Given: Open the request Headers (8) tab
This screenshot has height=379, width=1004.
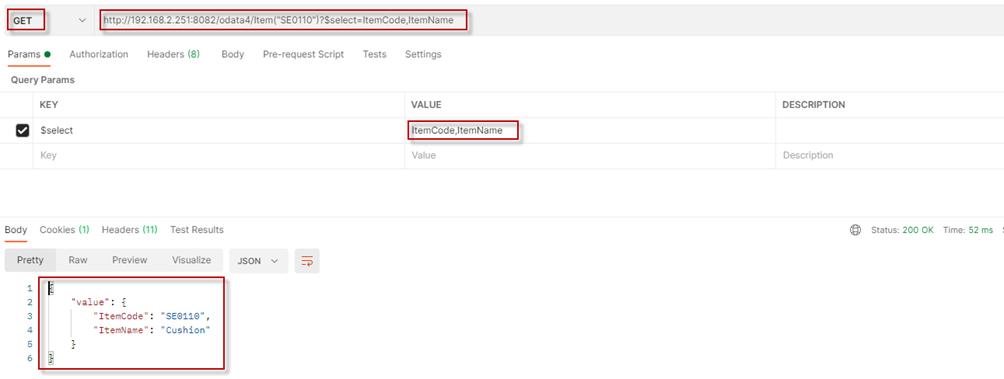Looking at the screenshot, I should [174, 54].
